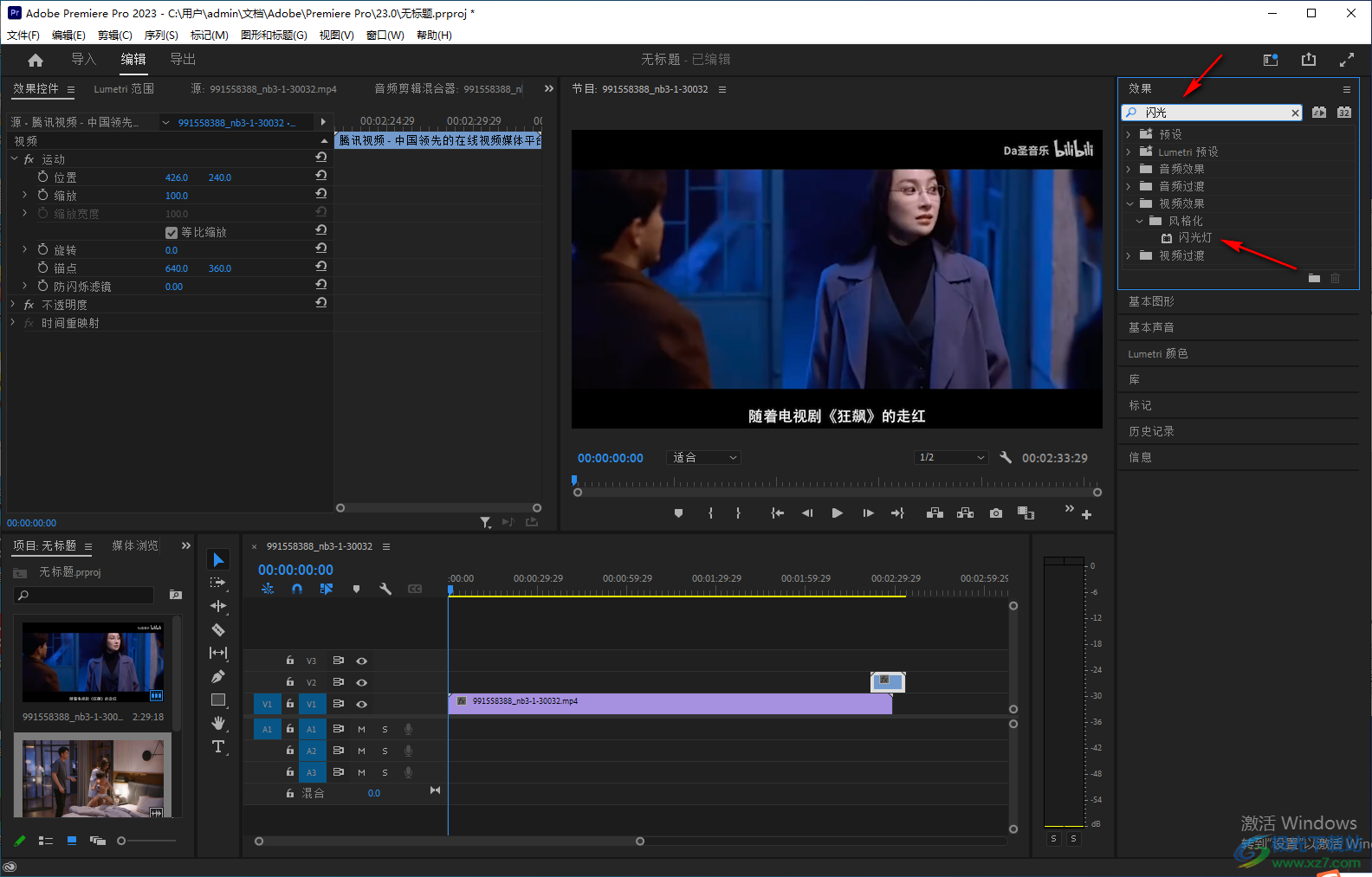Toggle animation stopwatch for 缩放

coord(43,195)
